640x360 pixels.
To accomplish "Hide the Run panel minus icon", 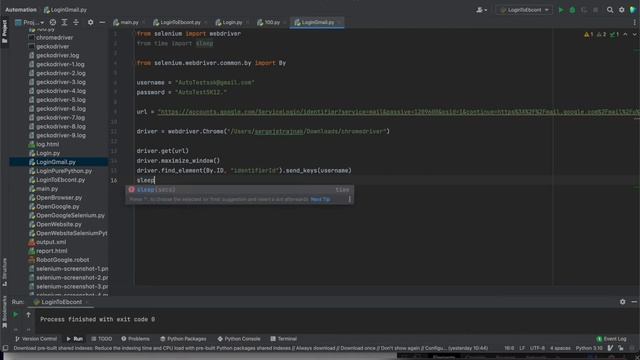I will pyautogui.click(x=634, y=302).
